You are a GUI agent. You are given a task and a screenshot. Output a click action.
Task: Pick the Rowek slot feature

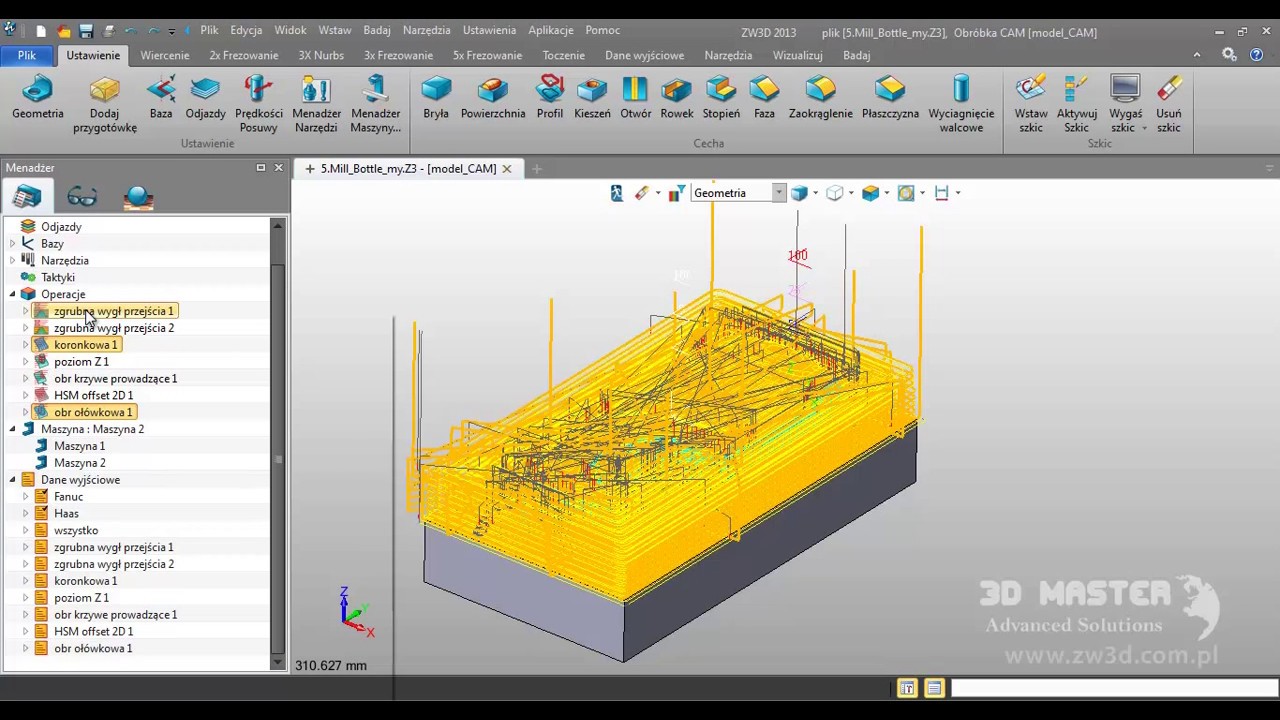pos(677,98)
